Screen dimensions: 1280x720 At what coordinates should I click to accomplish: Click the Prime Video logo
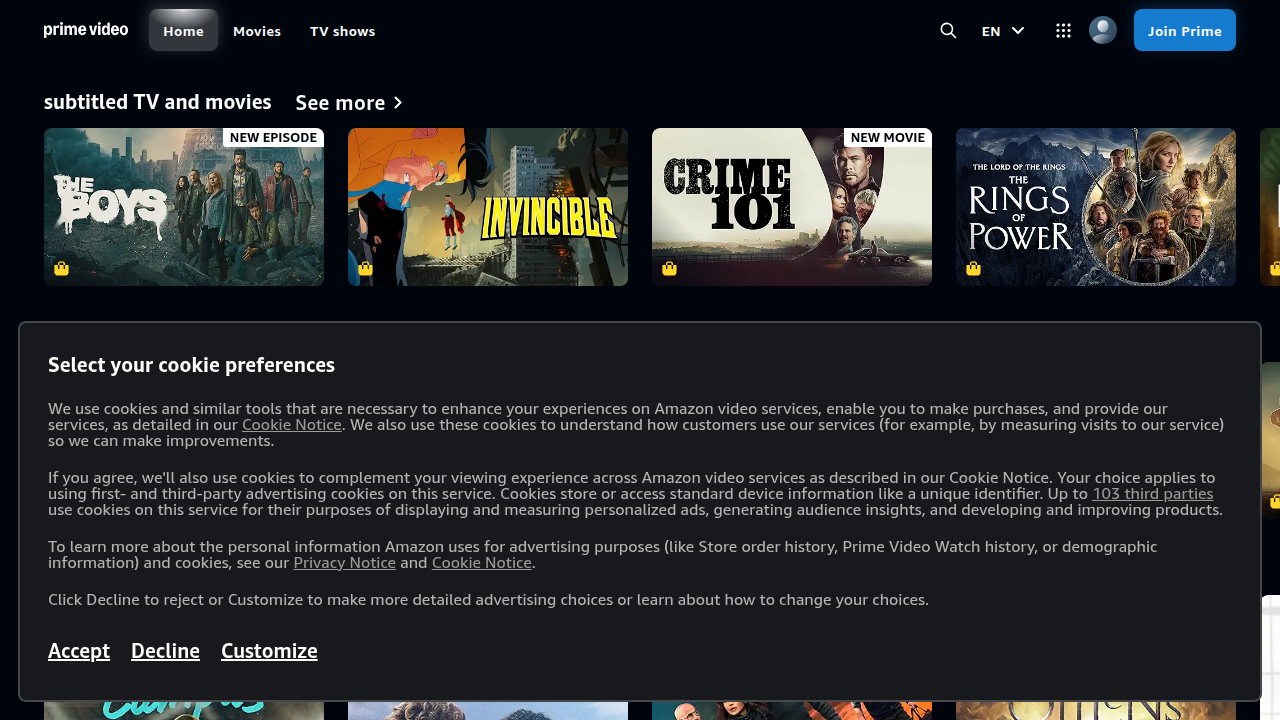click(x=86, y=30)
